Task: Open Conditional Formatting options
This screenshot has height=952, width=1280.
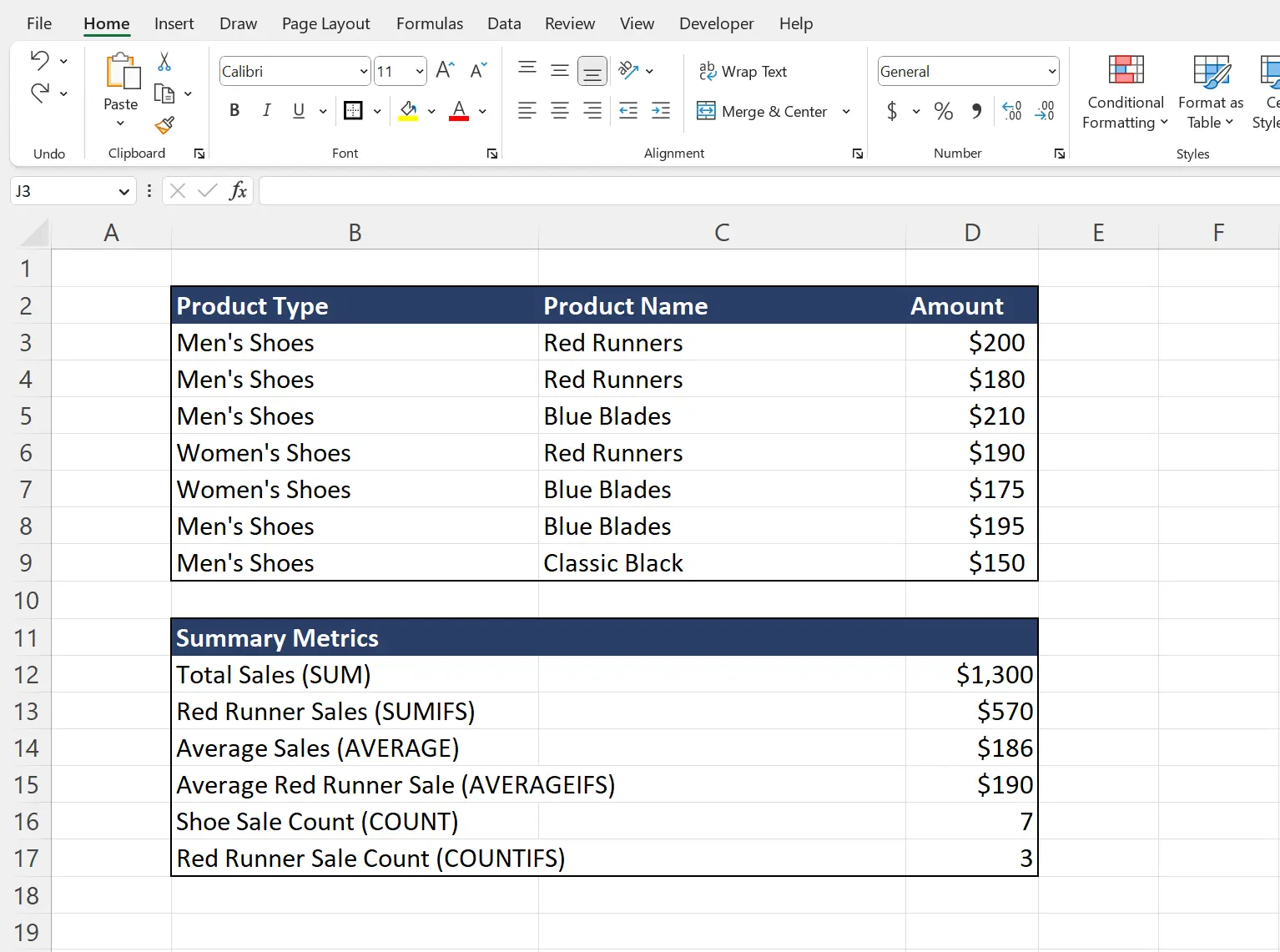Action: 1124,92
